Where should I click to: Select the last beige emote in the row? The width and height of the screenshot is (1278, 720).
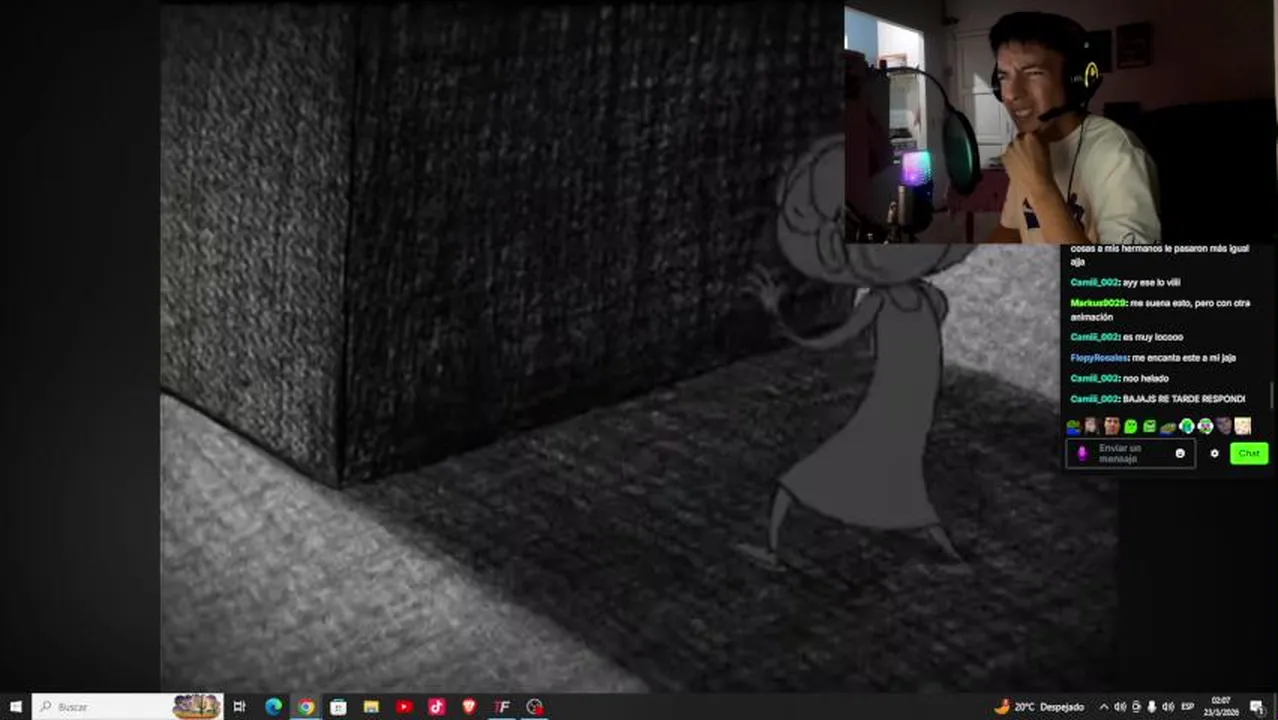click(x=1243, y=426)
